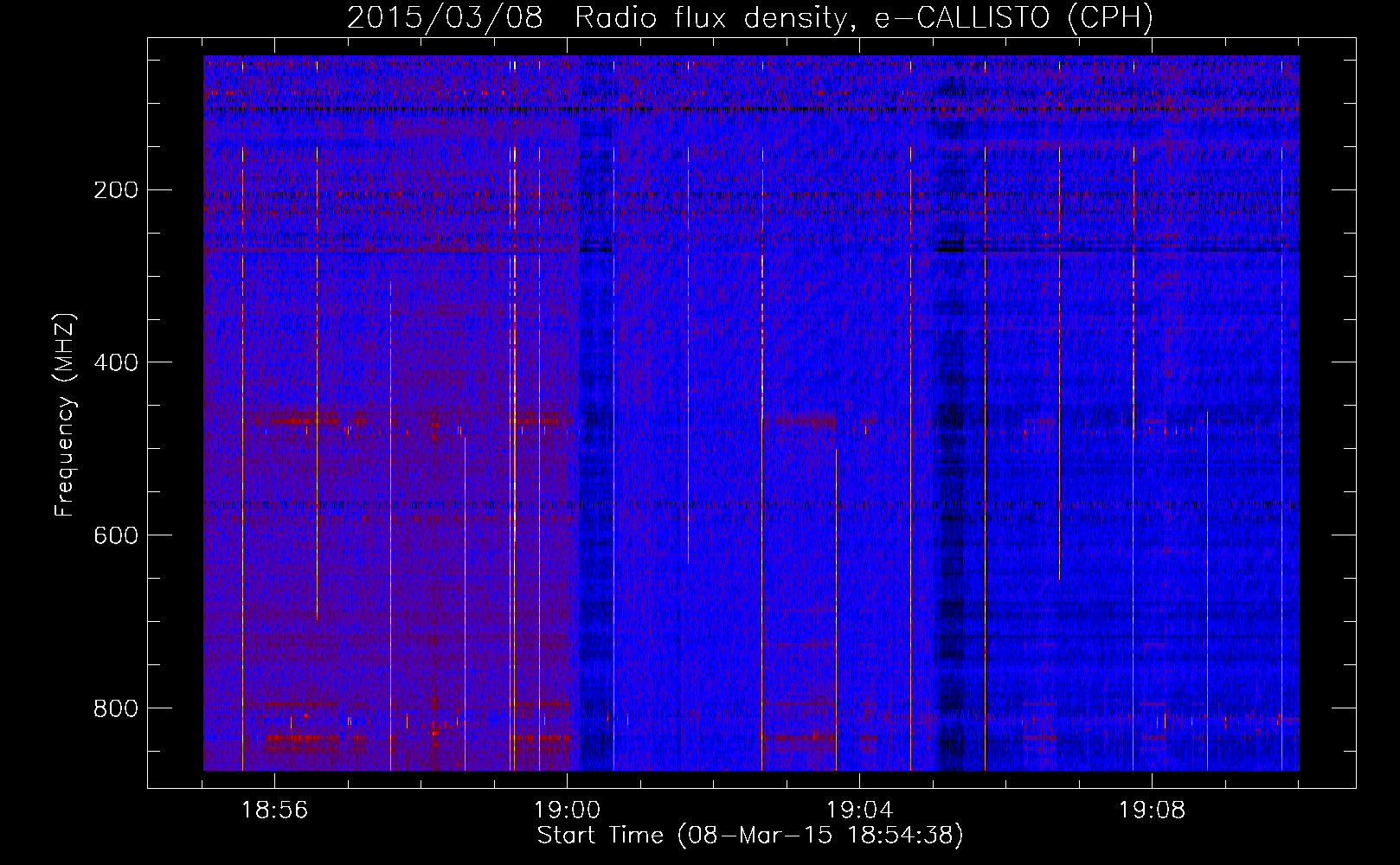Click the plot title "2015/03/08 Radio flux density, e-CALLISTO (CPH)"
The image size is (1400, 865).
pos(750,17)
